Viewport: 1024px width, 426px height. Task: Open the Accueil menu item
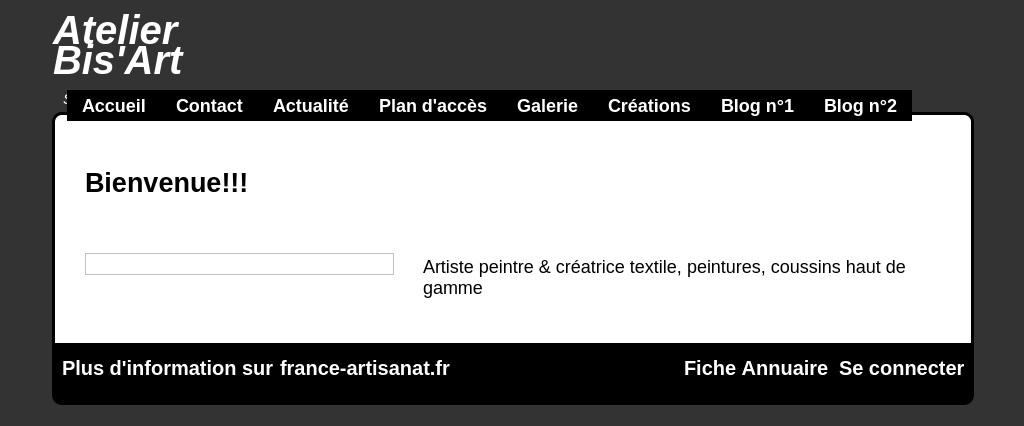coord(114,106)
